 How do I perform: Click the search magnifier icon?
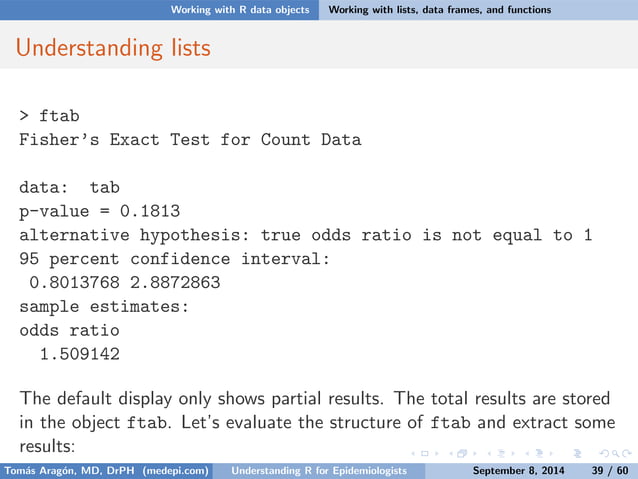(x=616, y=453)
